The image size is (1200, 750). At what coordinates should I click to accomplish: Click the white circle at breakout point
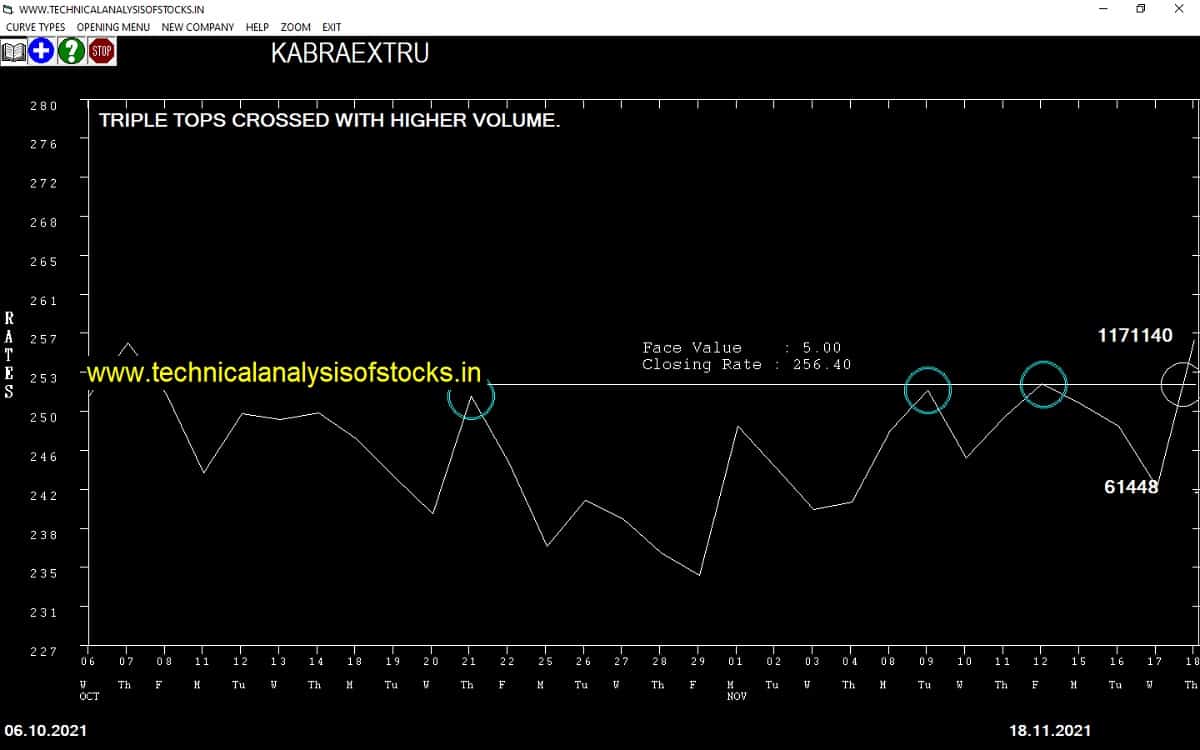pyautogui.click(x=1181, y=385)
